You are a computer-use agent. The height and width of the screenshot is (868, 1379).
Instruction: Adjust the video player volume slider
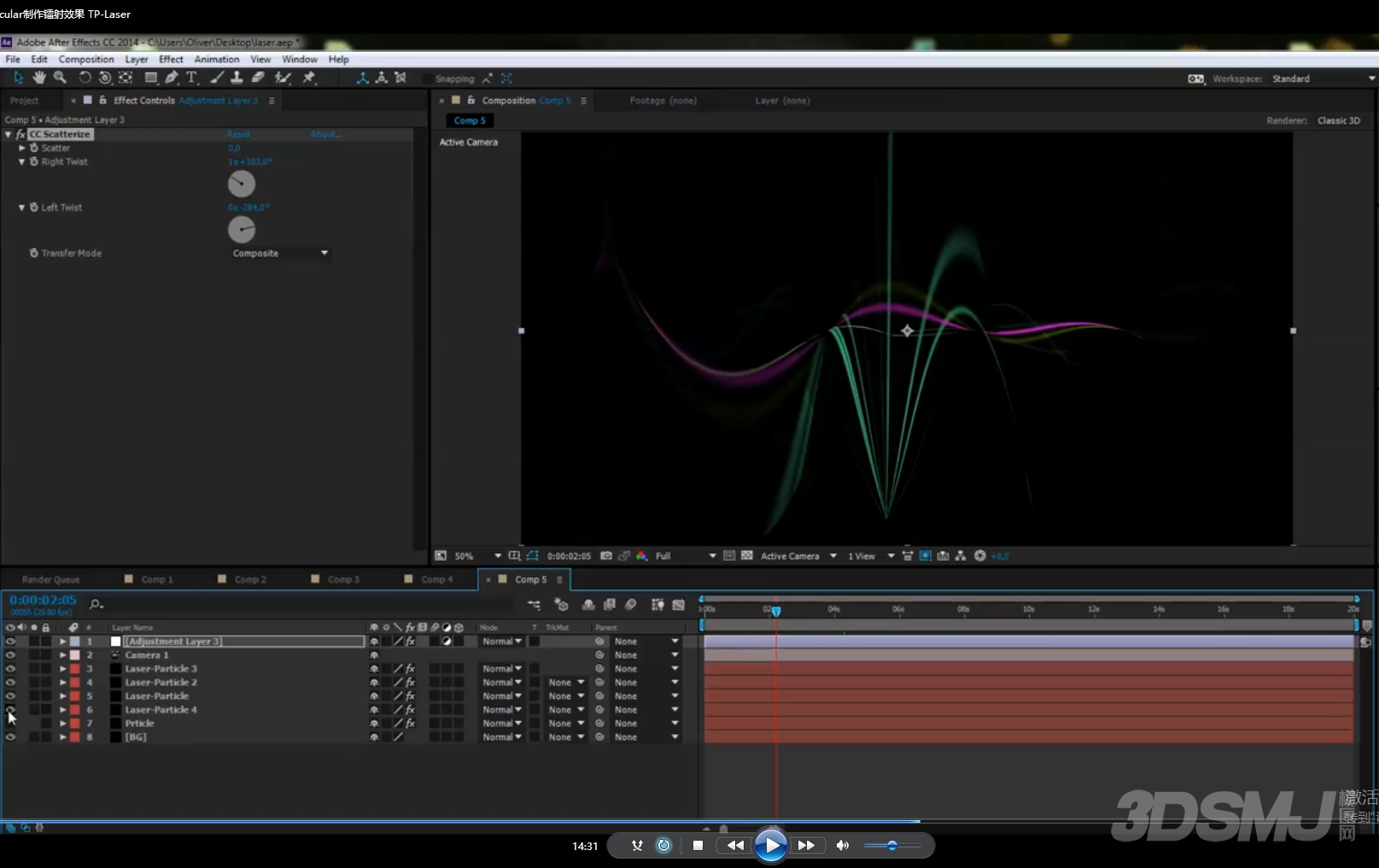tap(891, 845)
